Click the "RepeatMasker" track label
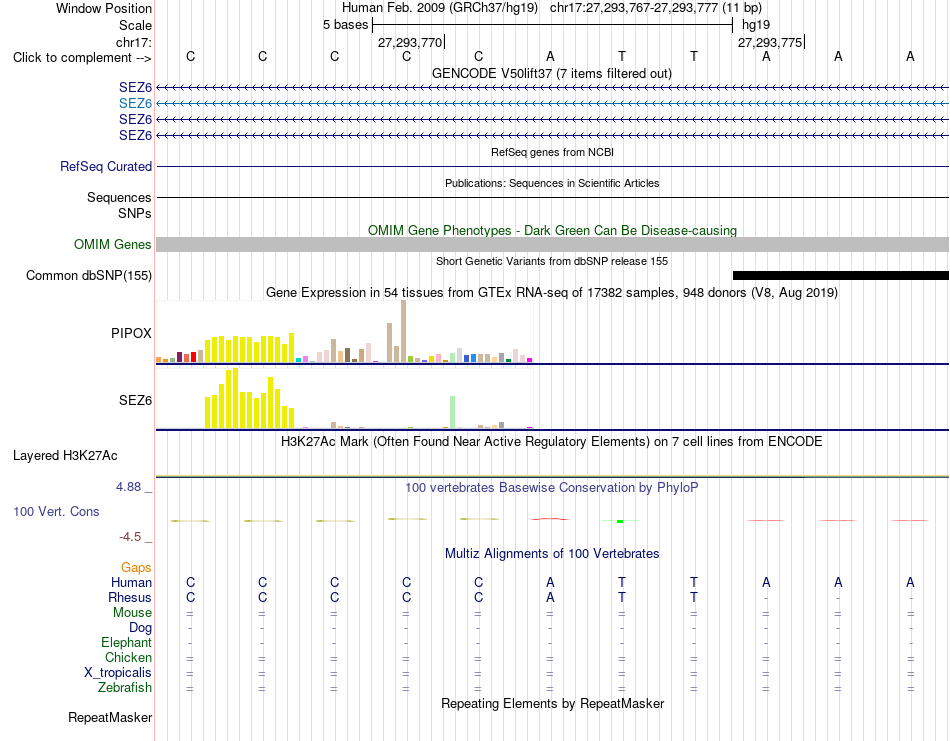Screen dimensions: 950x741 click(110, 718)
